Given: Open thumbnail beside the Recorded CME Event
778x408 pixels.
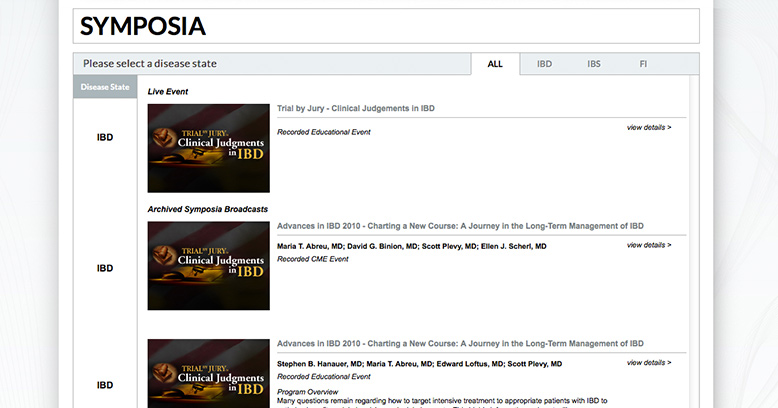Looking at the screenshot, I should (x=208, y=265).
